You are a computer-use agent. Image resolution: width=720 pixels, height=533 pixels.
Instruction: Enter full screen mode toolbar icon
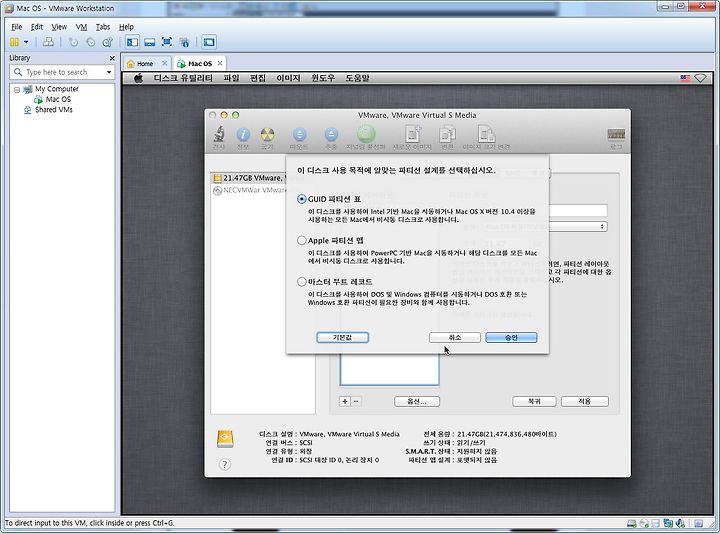[167, 42]
